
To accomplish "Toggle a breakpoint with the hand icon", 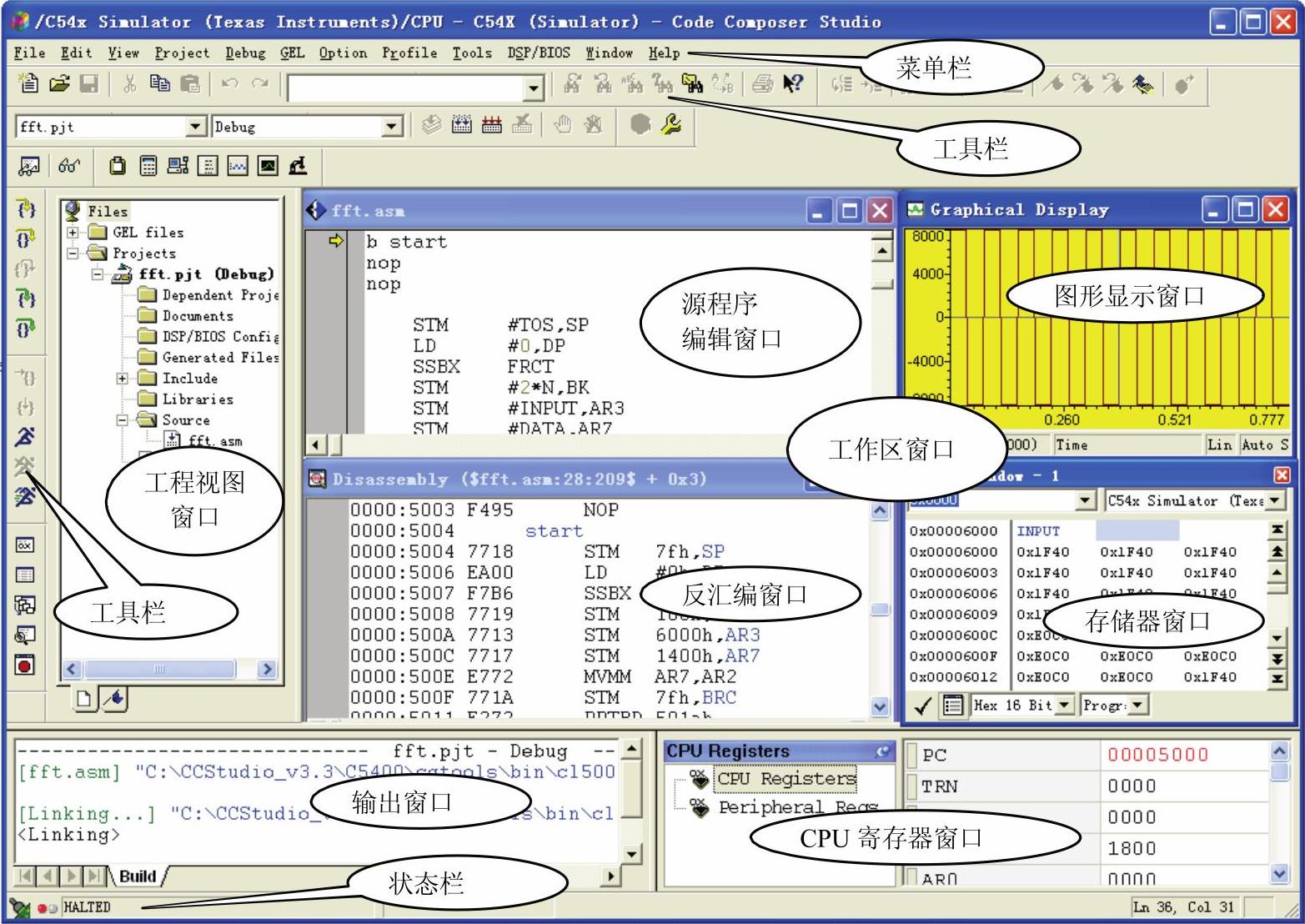I will (x=563, y=125).
